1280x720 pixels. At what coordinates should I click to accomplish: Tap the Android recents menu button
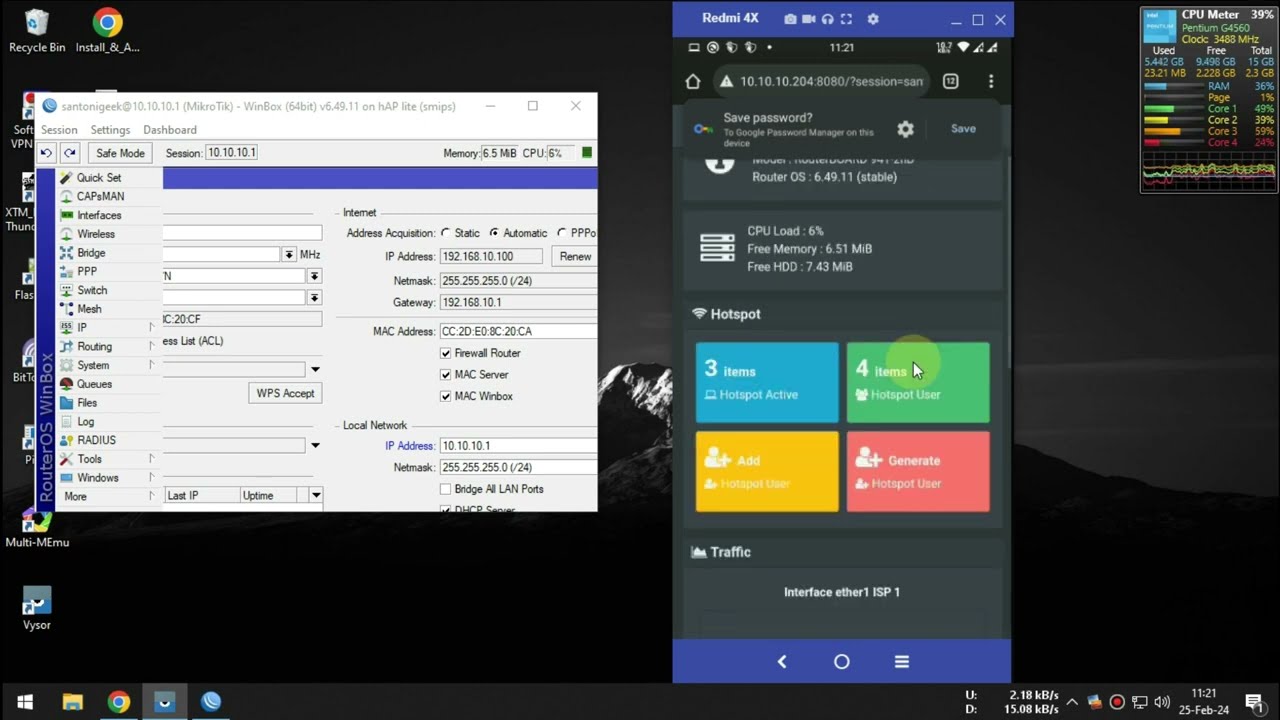coord(902,661)
